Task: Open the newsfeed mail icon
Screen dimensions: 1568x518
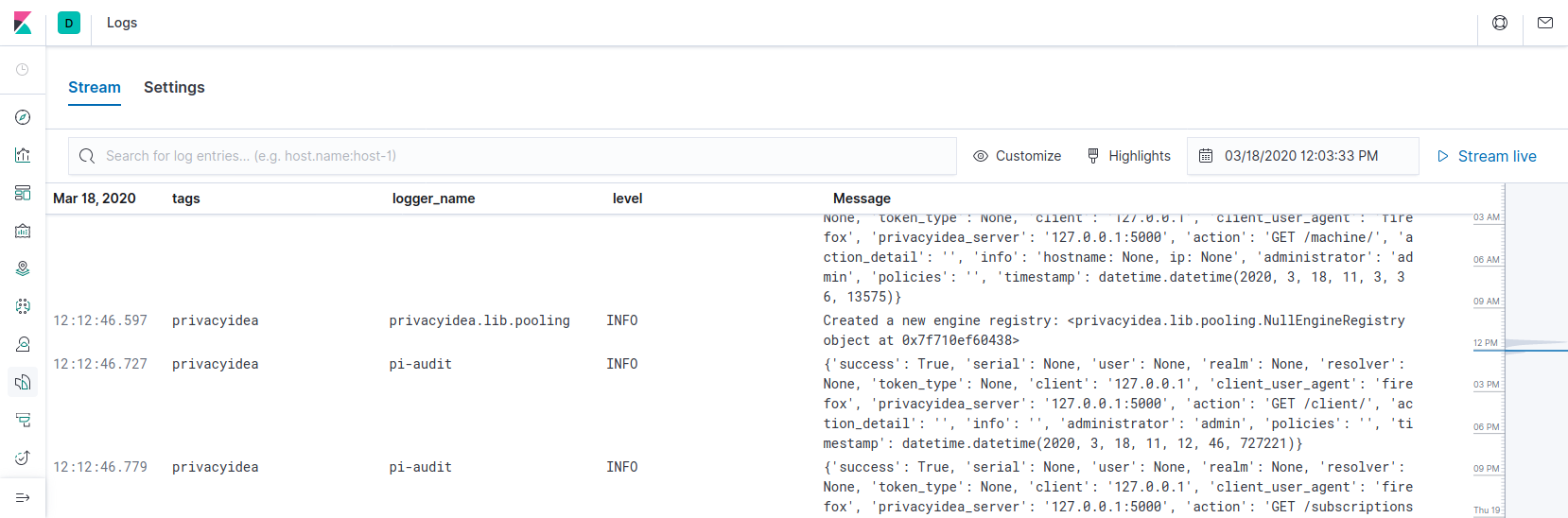Action: 1545,23
